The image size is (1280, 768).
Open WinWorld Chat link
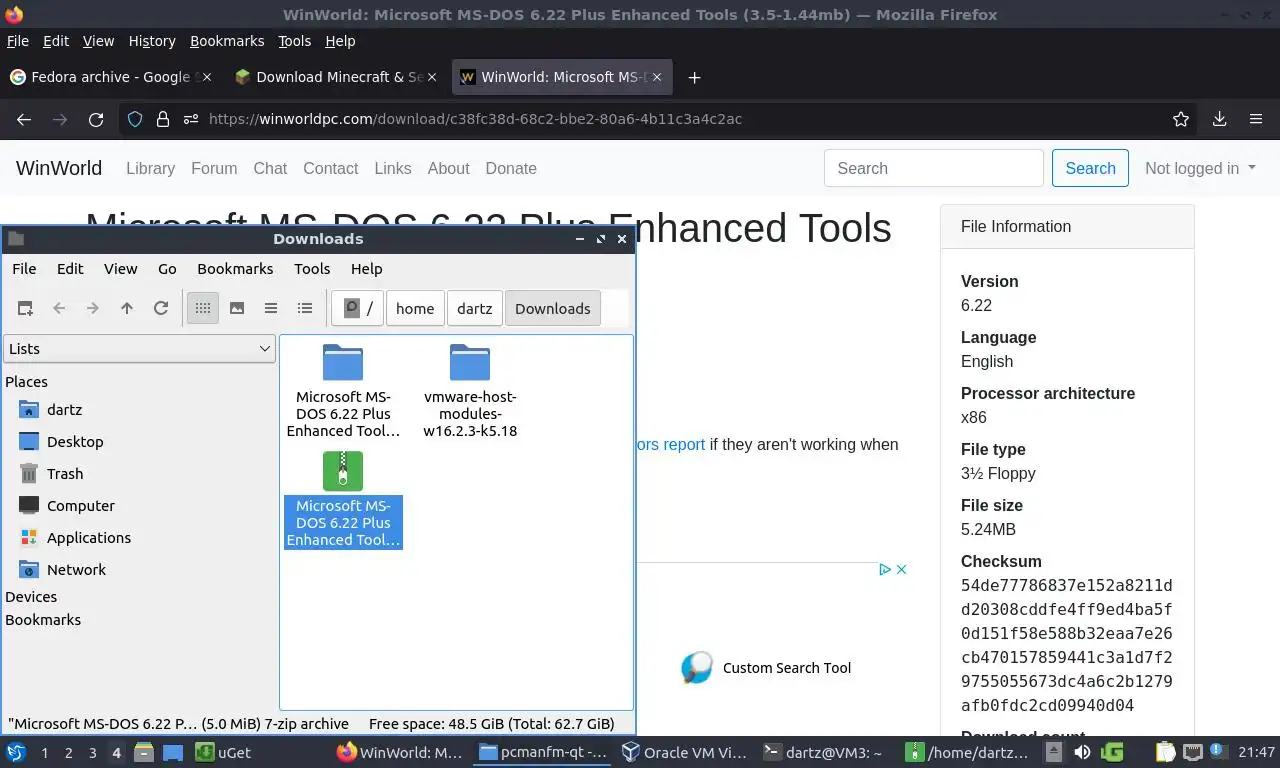[270, 168]
